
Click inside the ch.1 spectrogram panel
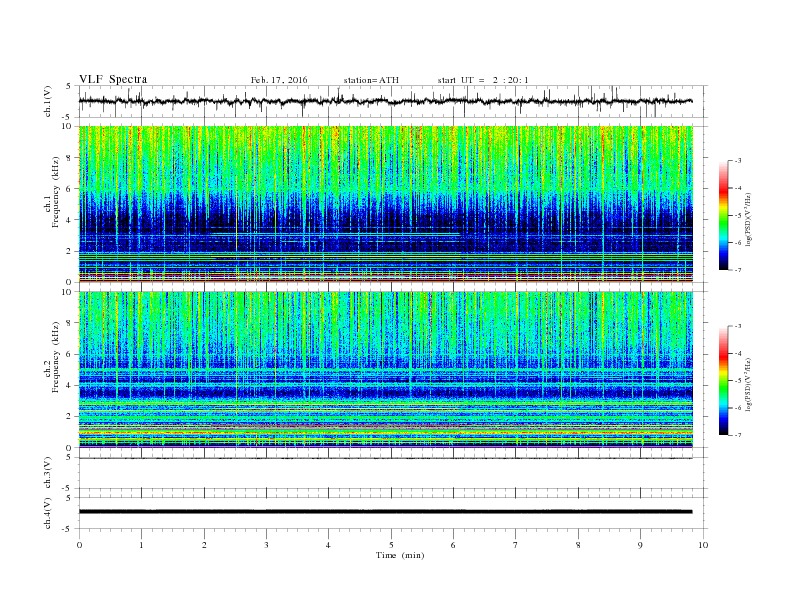tap(386, 204)
